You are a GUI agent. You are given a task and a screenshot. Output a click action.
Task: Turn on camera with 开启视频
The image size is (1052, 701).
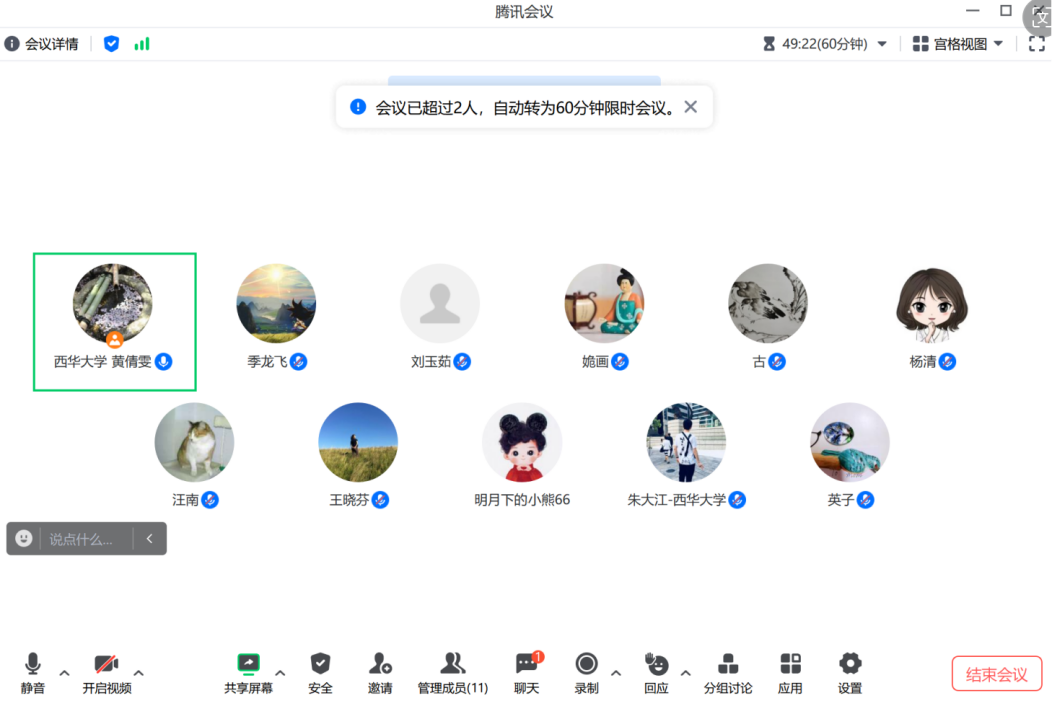[106, 664]
